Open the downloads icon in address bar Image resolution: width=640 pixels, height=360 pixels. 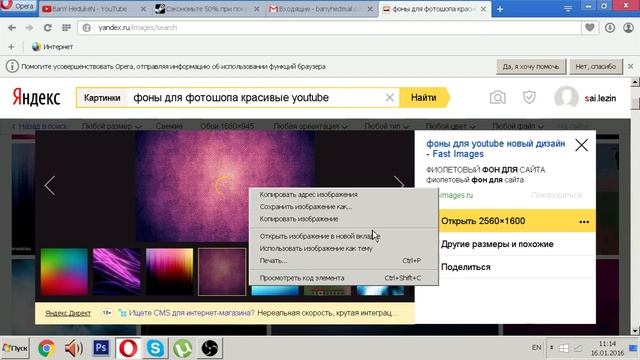click(610, 28)
